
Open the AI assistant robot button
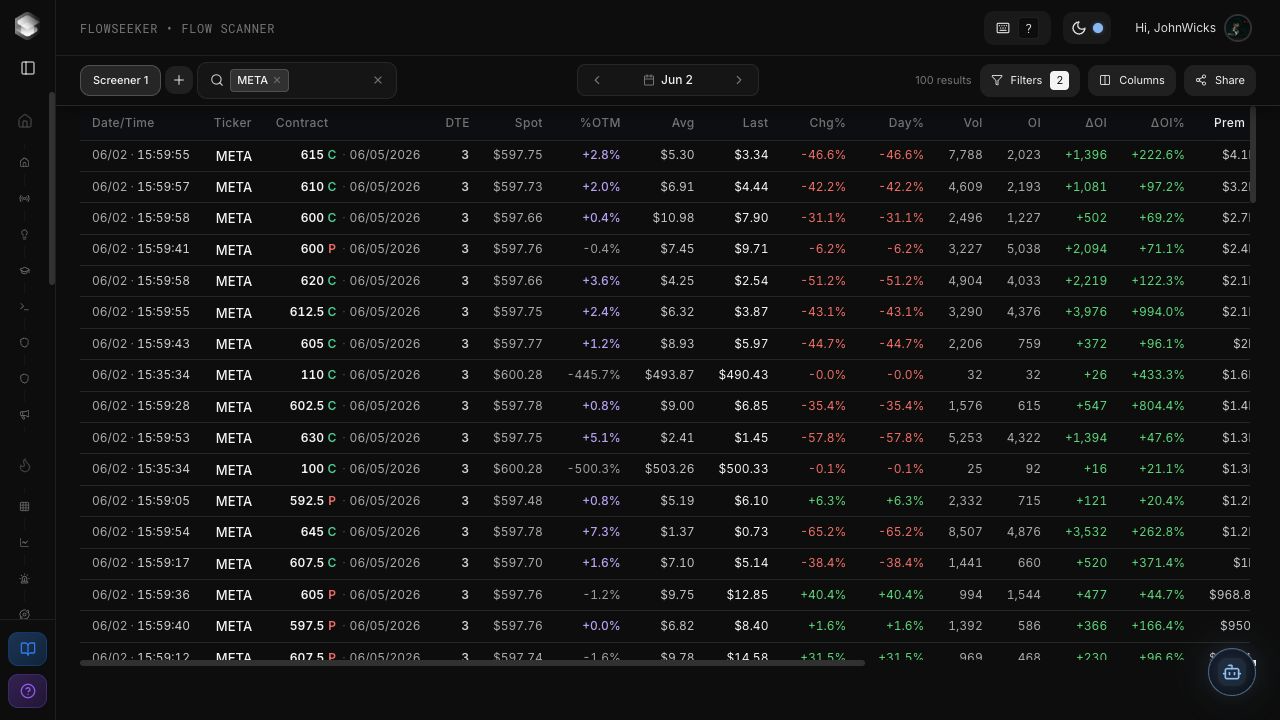pyautogui.click(x=1232, y=673)
